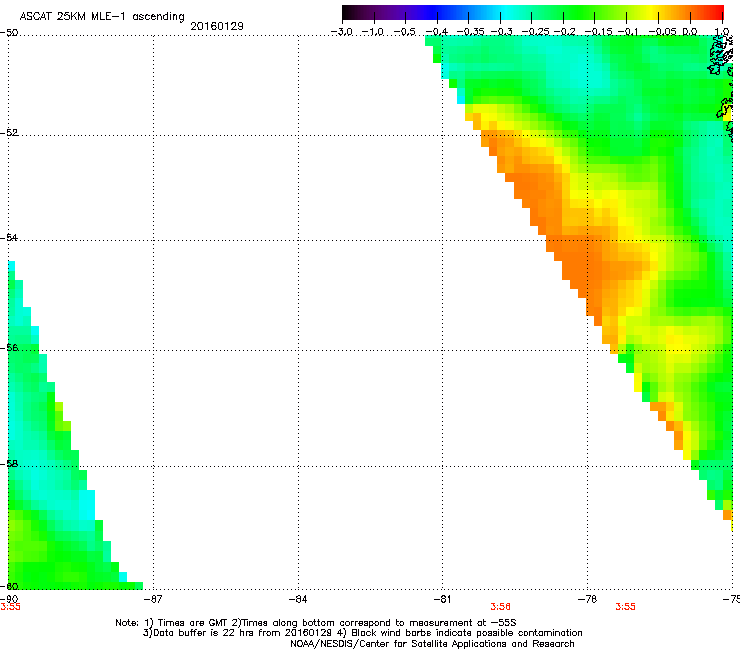The height and width of the screenshot is (650, 740).
Task: Select the -81 longitude axis label
Action: (x=442, y=599)
